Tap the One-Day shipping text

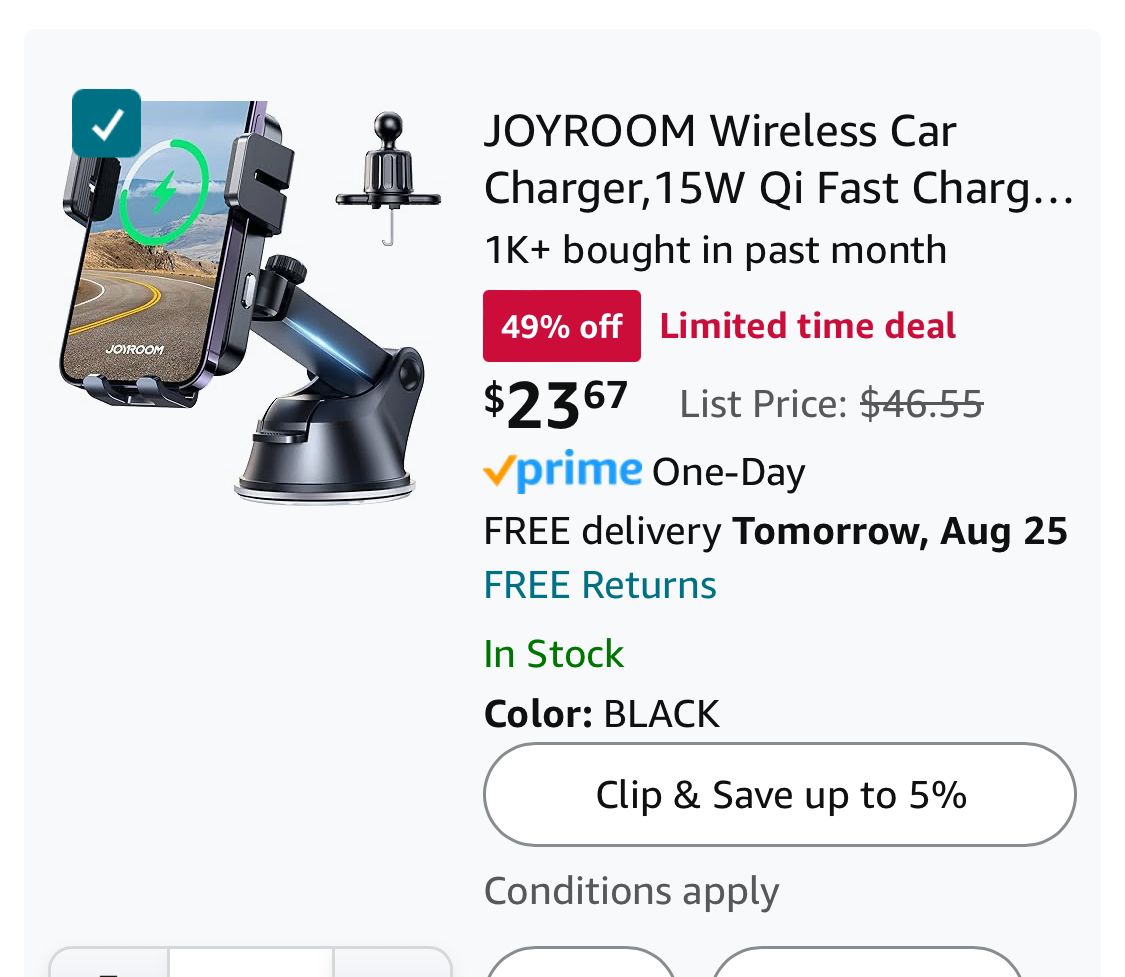728,472
